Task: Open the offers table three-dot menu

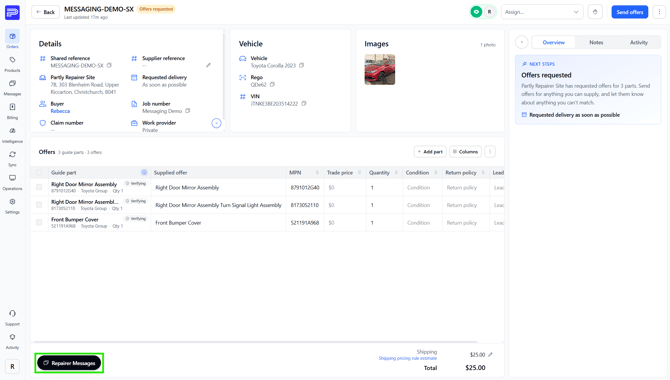Action: pos(490,151)
